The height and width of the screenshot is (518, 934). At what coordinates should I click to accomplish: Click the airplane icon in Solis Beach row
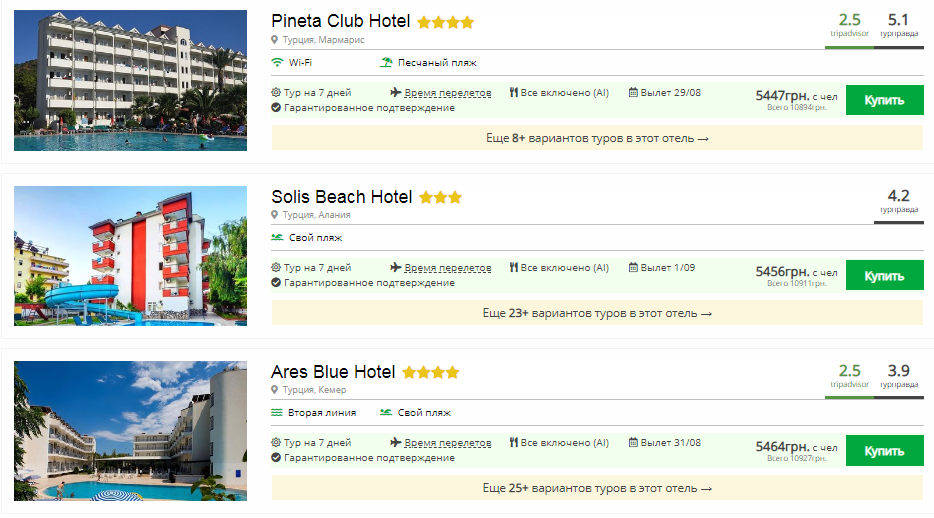(396, 267)
